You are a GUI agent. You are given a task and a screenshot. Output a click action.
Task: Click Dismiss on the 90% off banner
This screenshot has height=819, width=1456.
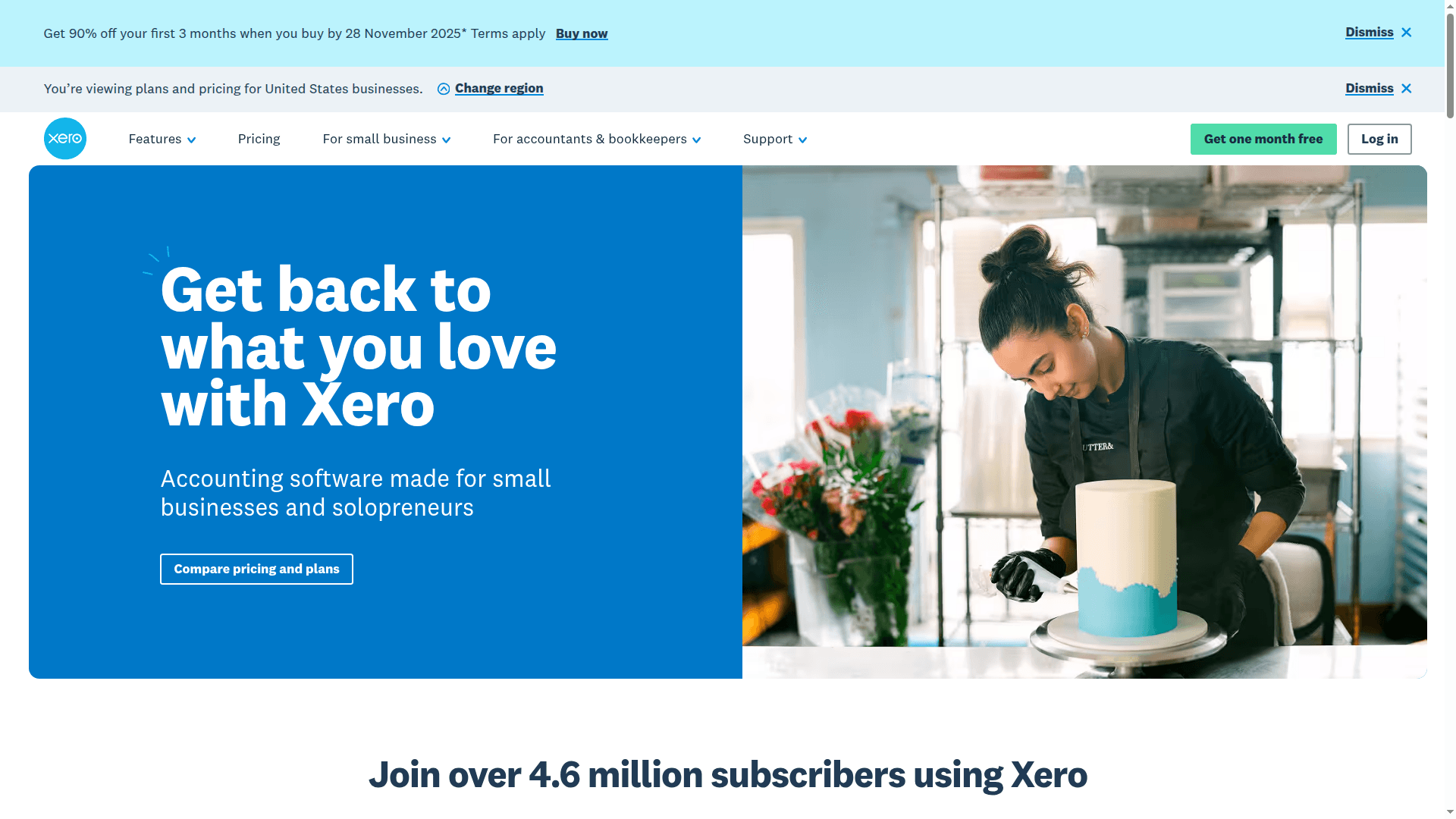click(x=1370, y=32)
